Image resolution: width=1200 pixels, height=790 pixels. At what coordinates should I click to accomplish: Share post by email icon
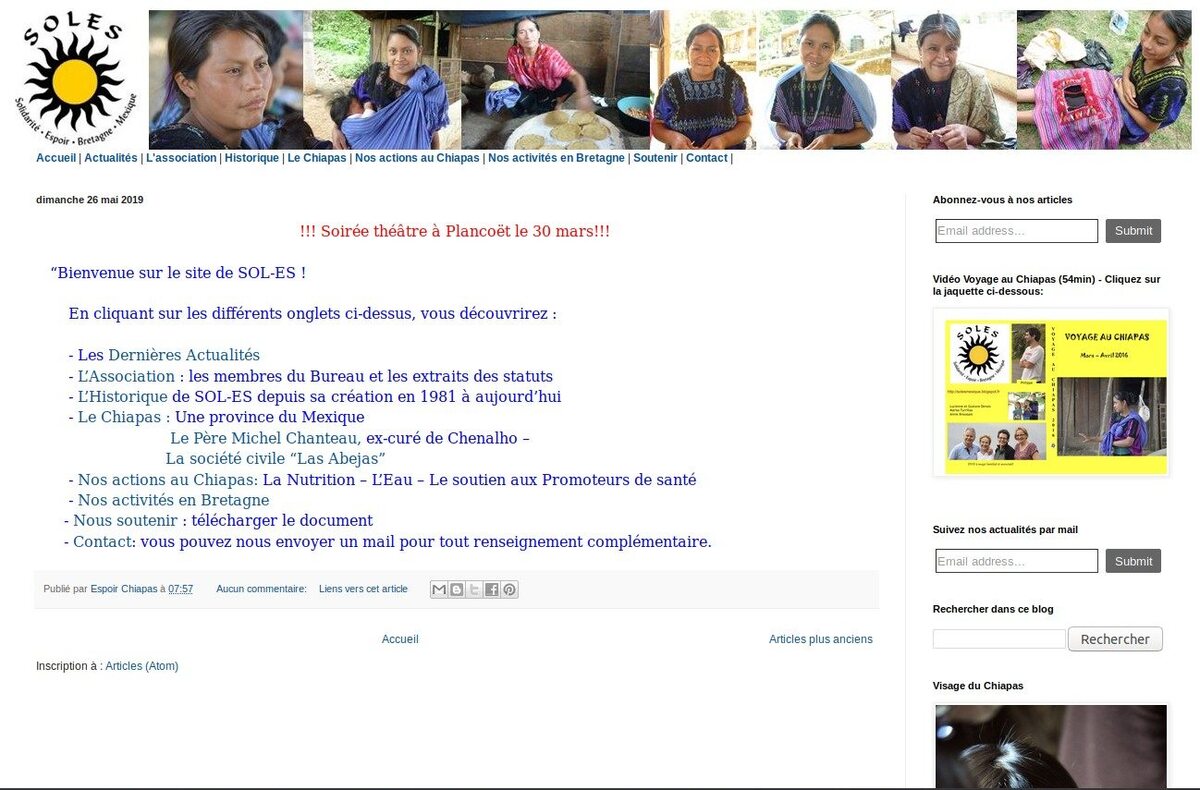pos(439,590)
